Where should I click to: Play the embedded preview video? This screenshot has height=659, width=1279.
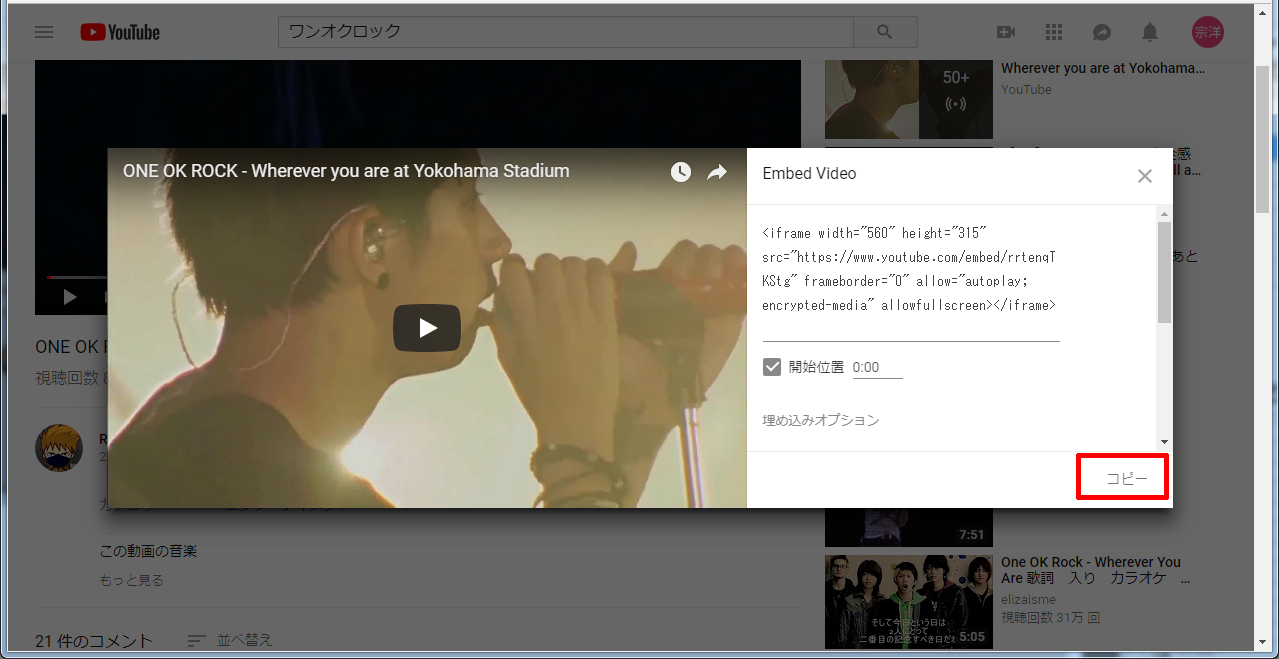(x=427, y=328)
